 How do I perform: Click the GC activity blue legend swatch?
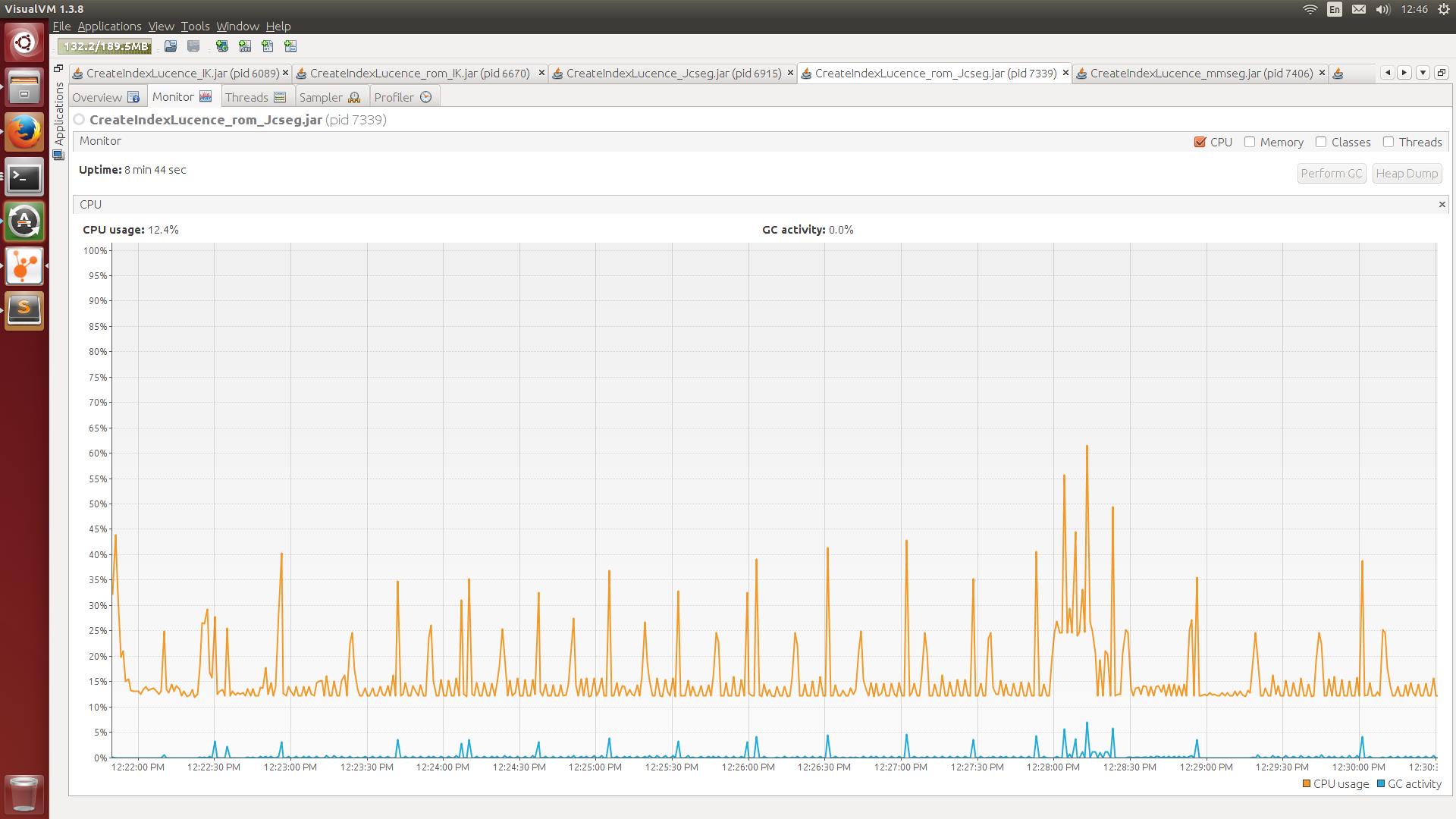point(1381,784)
